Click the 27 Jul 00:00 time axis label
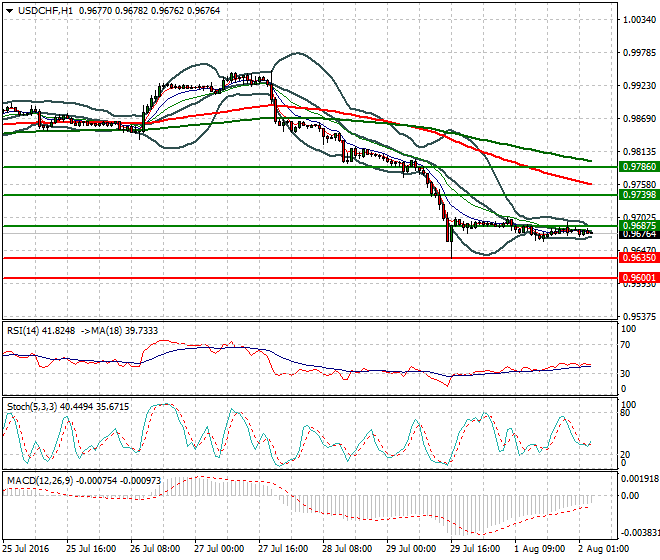Image resolution: width=660 pixels, height=560 pixels. (219, 549)
